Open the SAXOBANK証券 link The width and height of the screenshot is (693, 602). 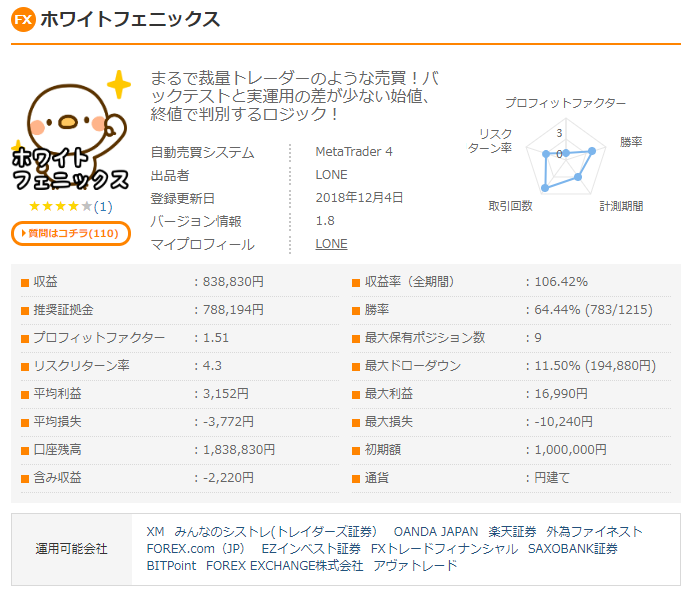pos(573,549)
